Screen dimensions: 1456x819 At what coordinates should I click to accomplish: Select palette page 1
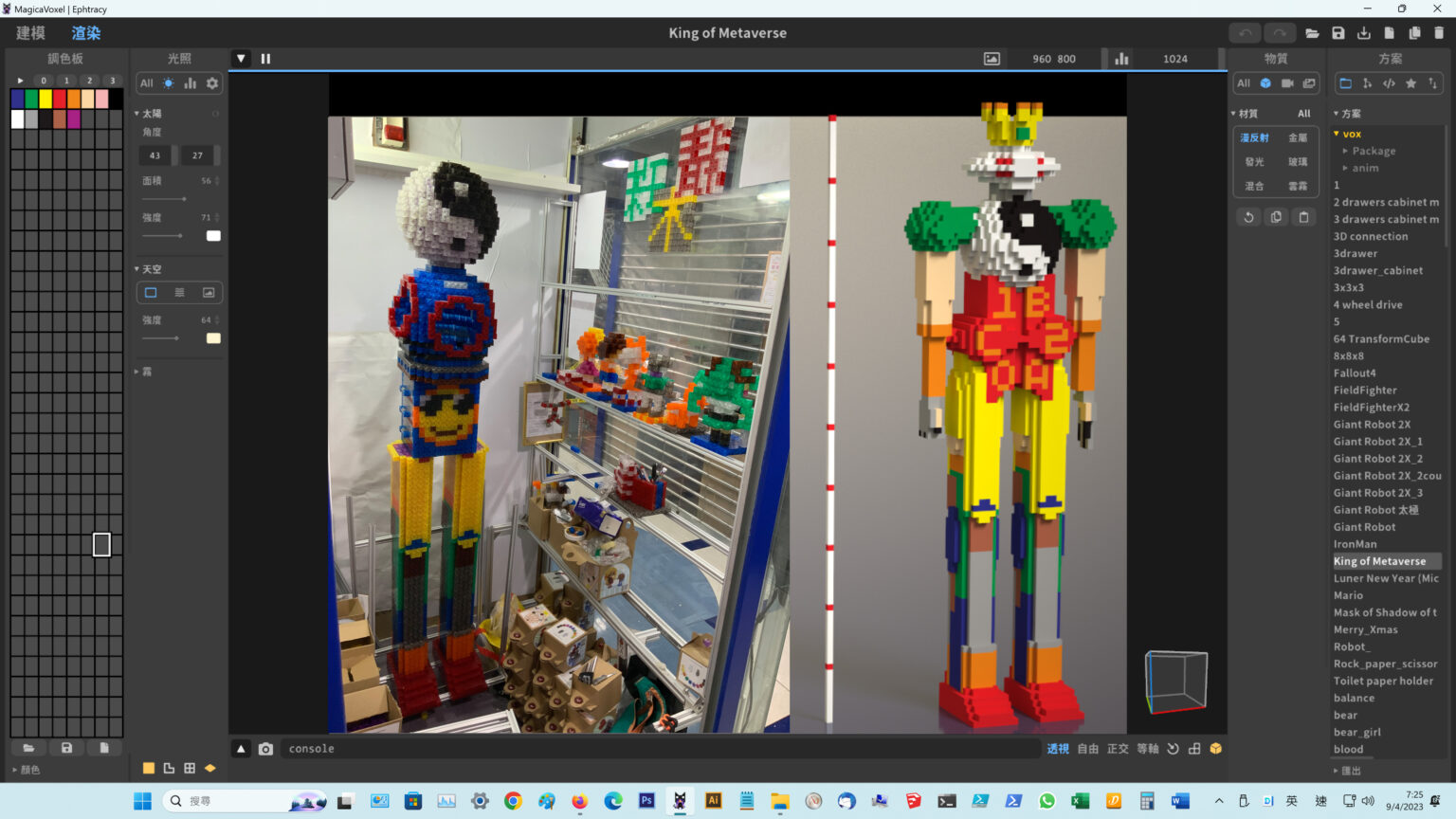pos(66,81)
